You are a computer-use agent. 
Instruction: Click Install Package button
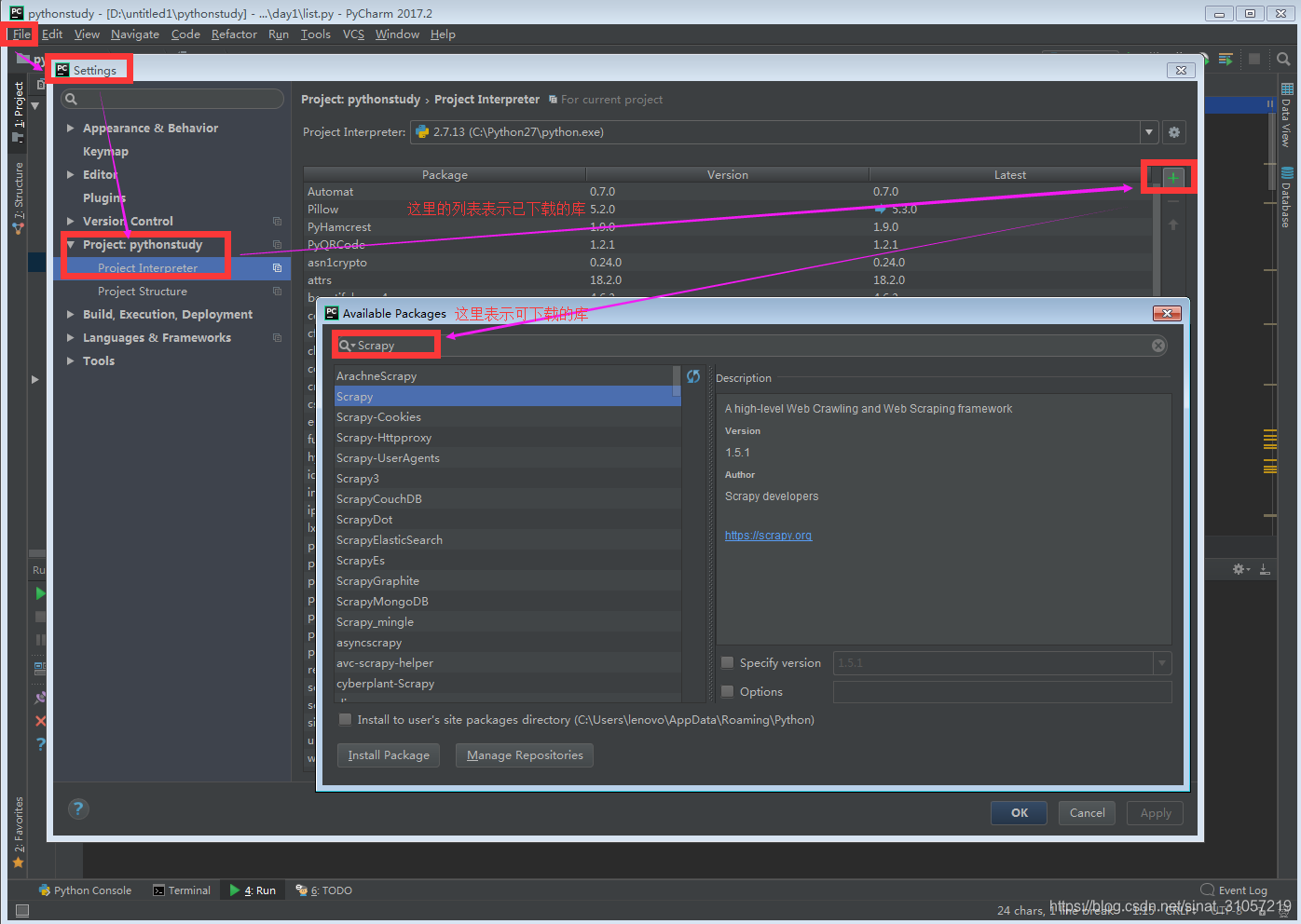tap(389, 755)
